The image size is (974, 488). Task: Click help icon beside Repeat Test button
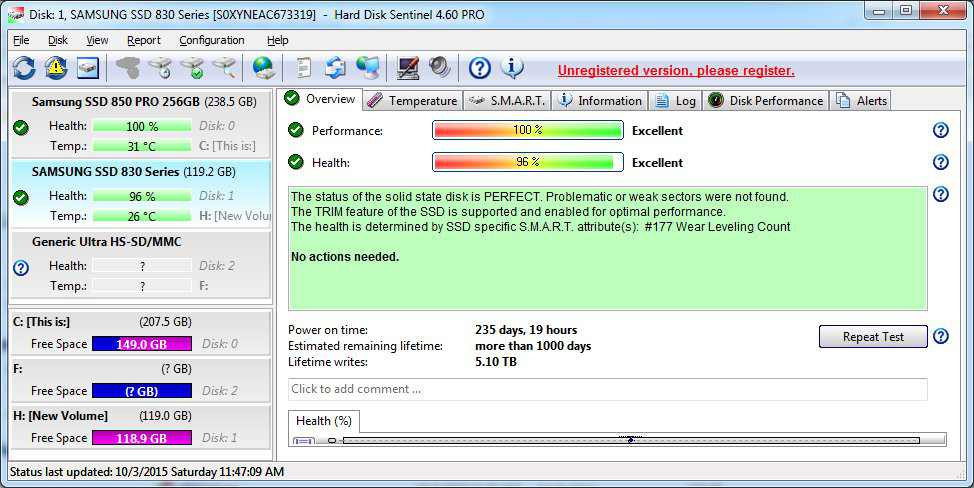tap(941, 336)
